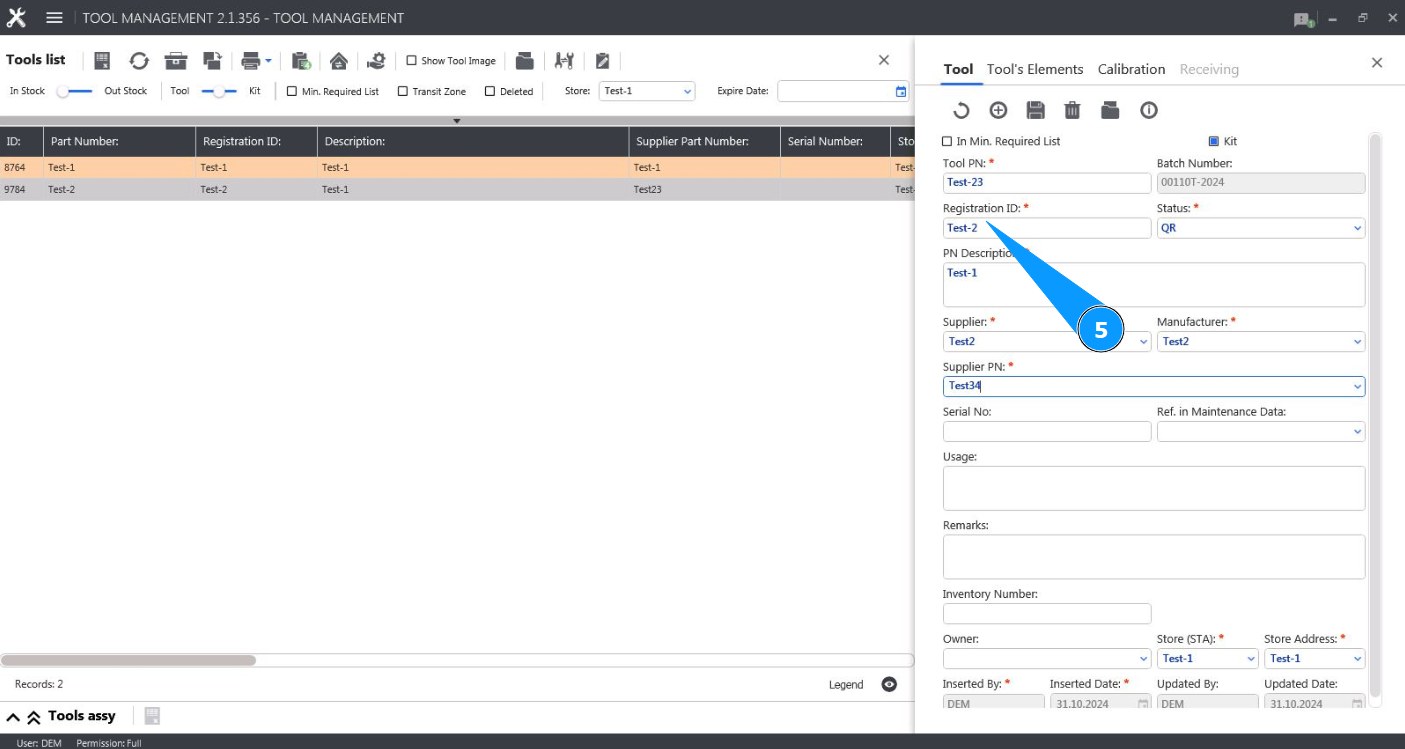
Task: Click the copy/export documents icon
Action: pos(212,61)
